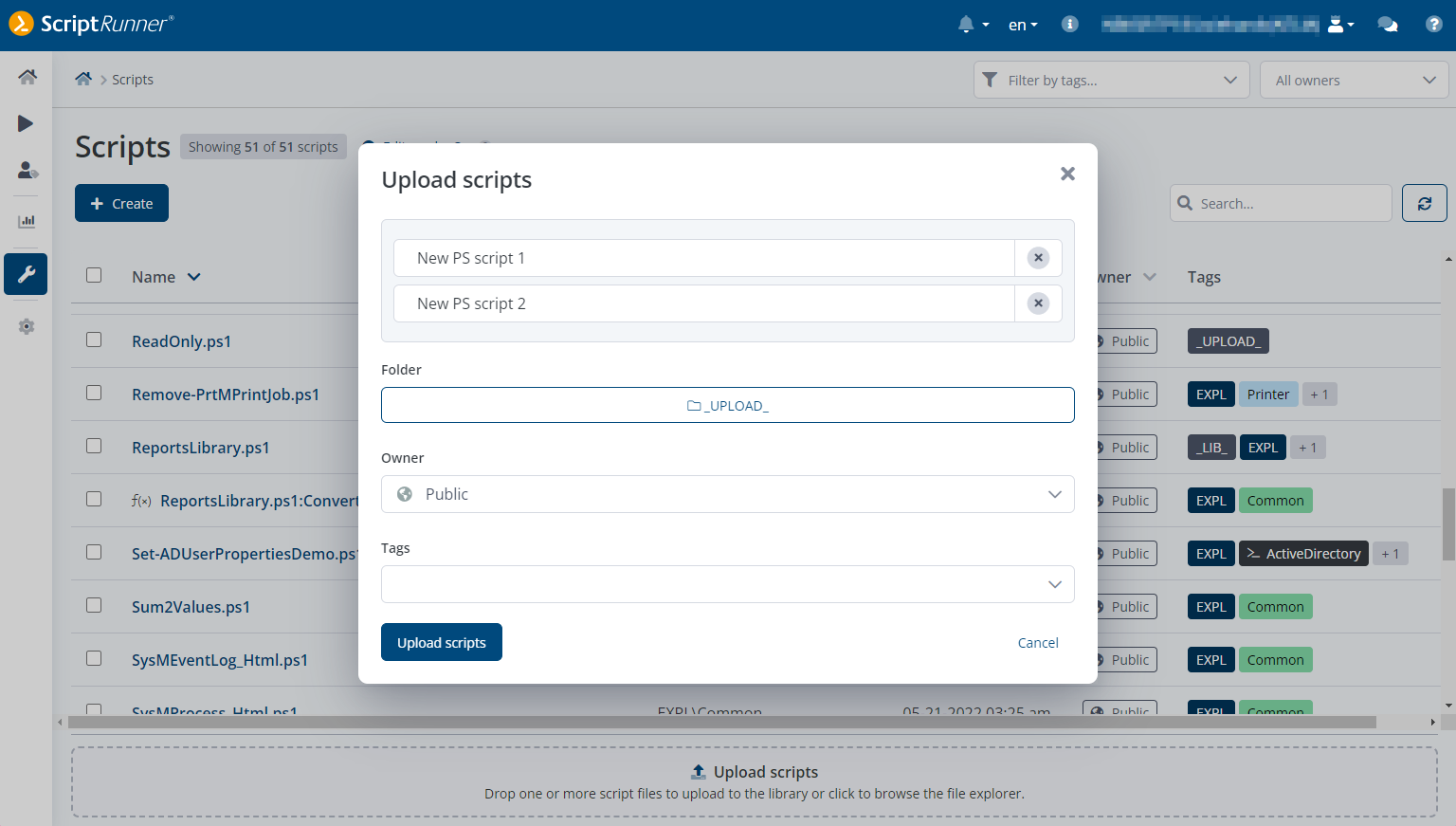The width and height of the screenshot is (1456, 826).
Task: Click the green Common tag on Sum2Values row
Action: [1275, 607]
